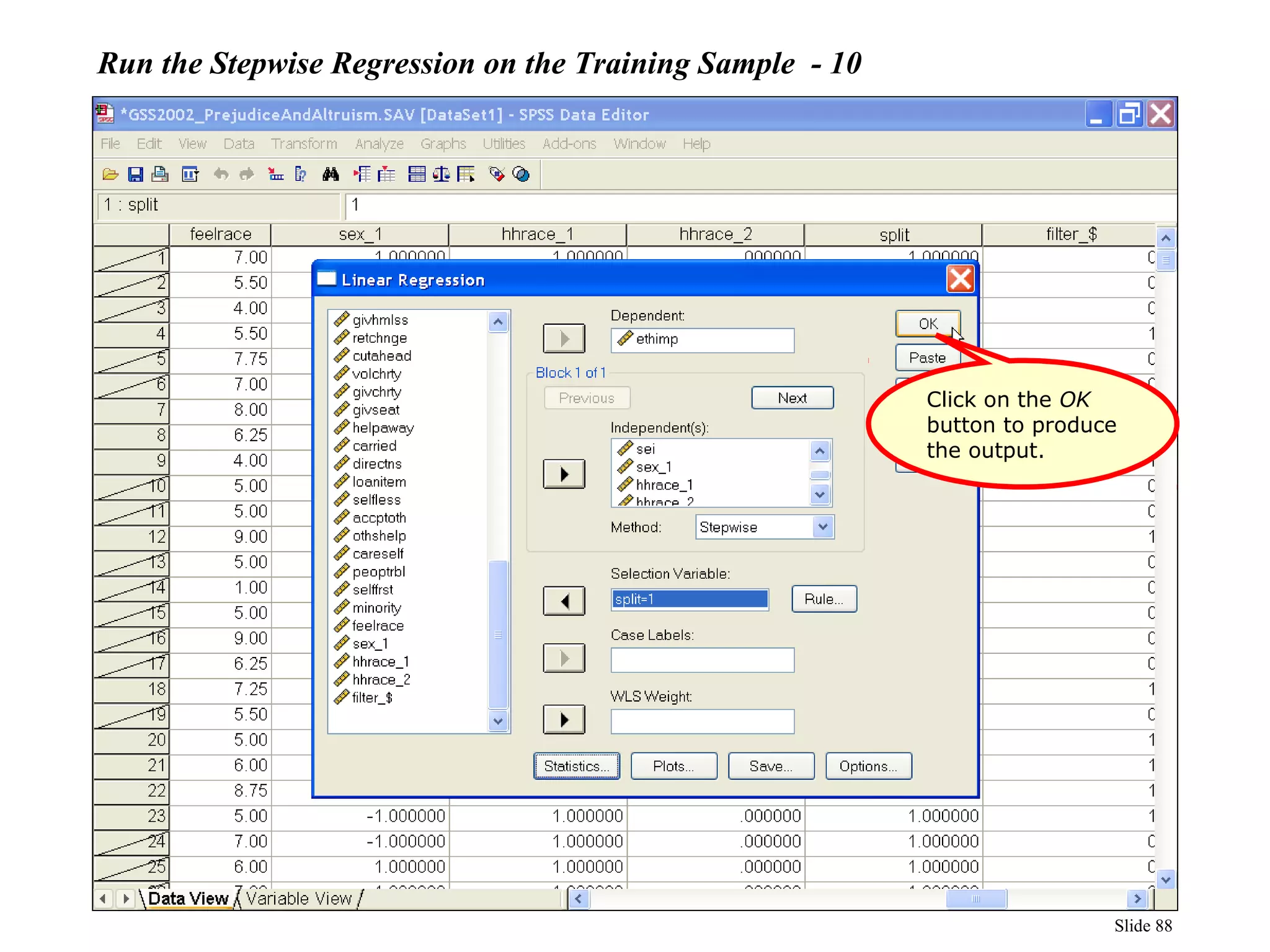Click the Select Cases icon
Screen dimensions: 1270x952
coord(466,175)
